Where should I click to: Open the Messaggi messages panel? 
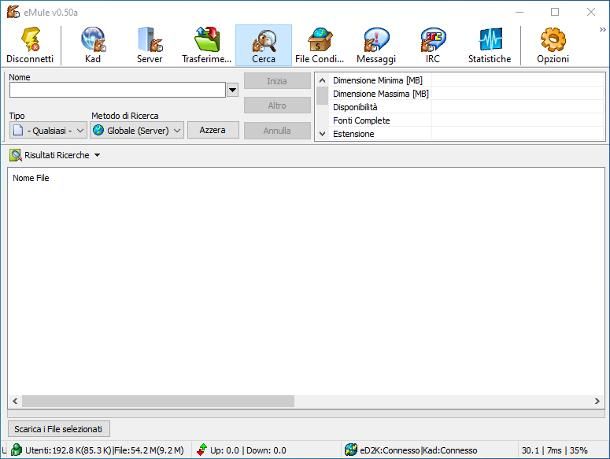376,45
